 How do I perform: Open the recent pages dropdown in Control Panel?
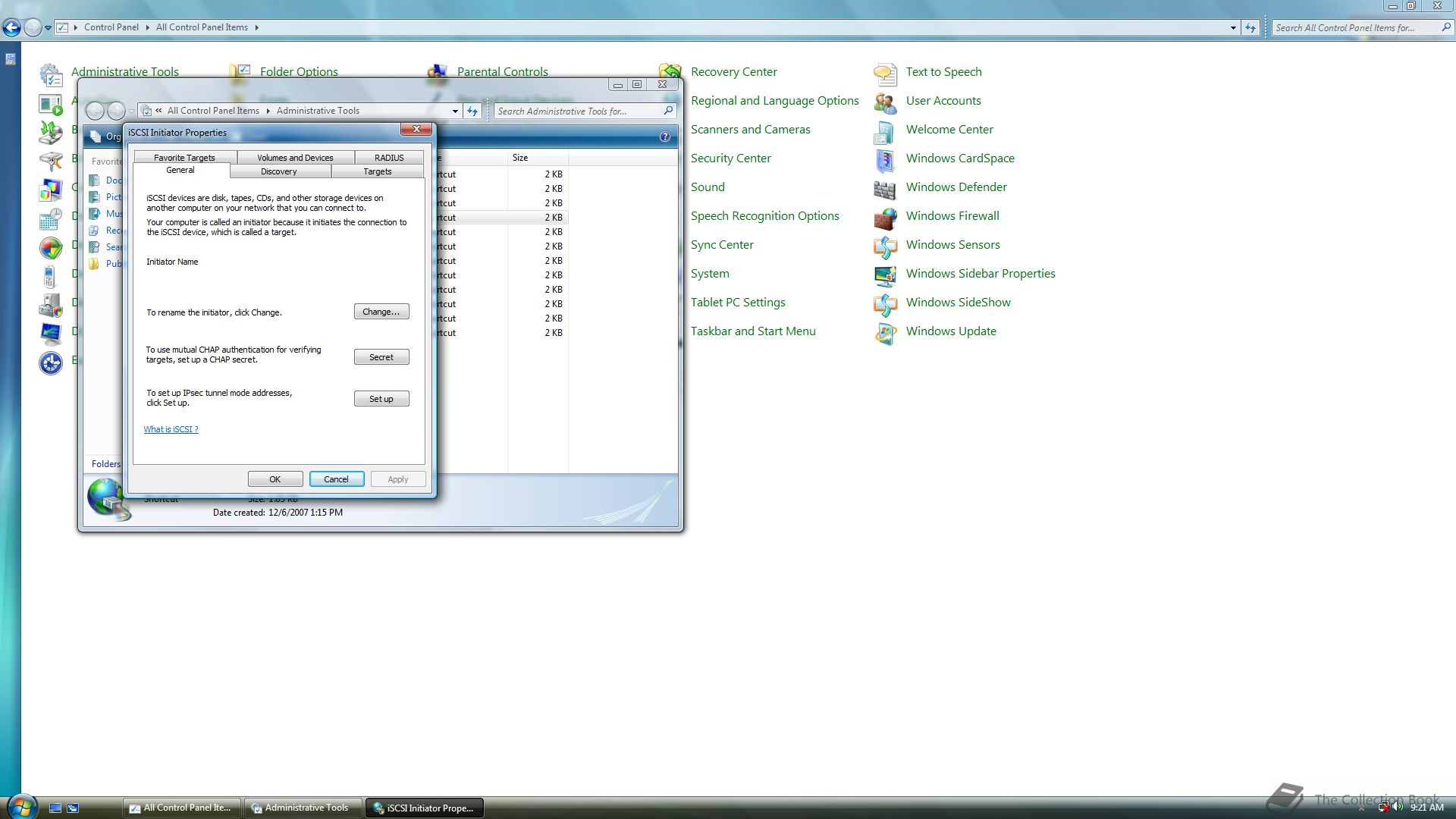(x=48, y=28)
